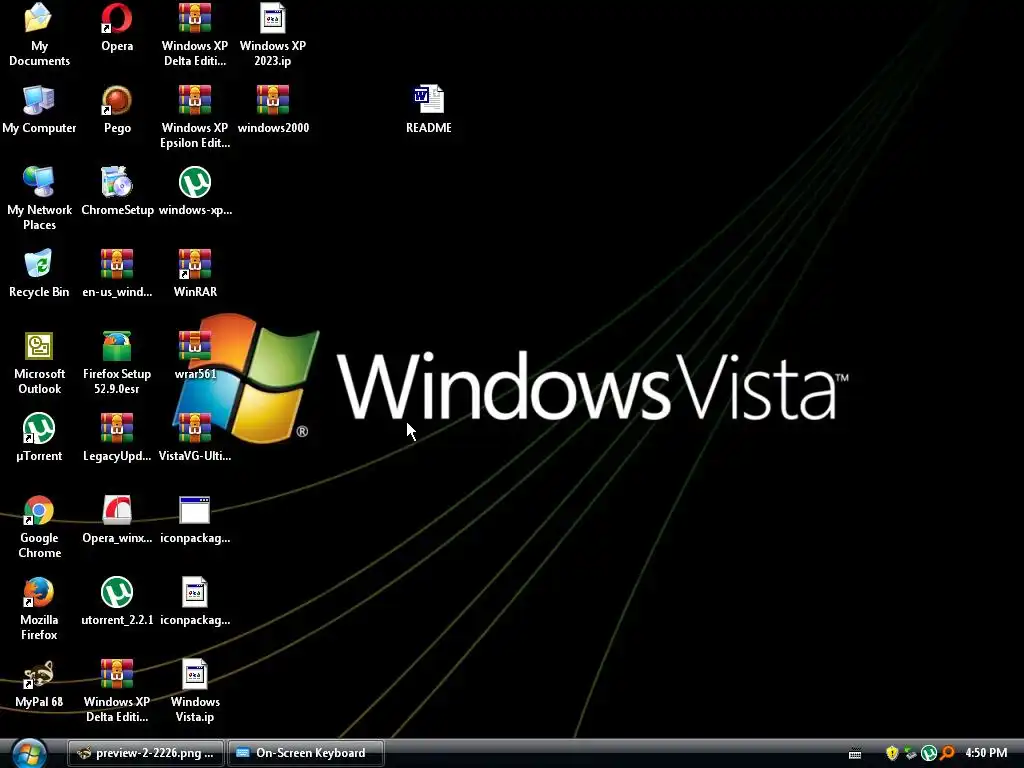The width and height of the screenshot is (1024, 768).
Task: Click the Safely Remove Hardware tray icon
Action: [910, 753]
